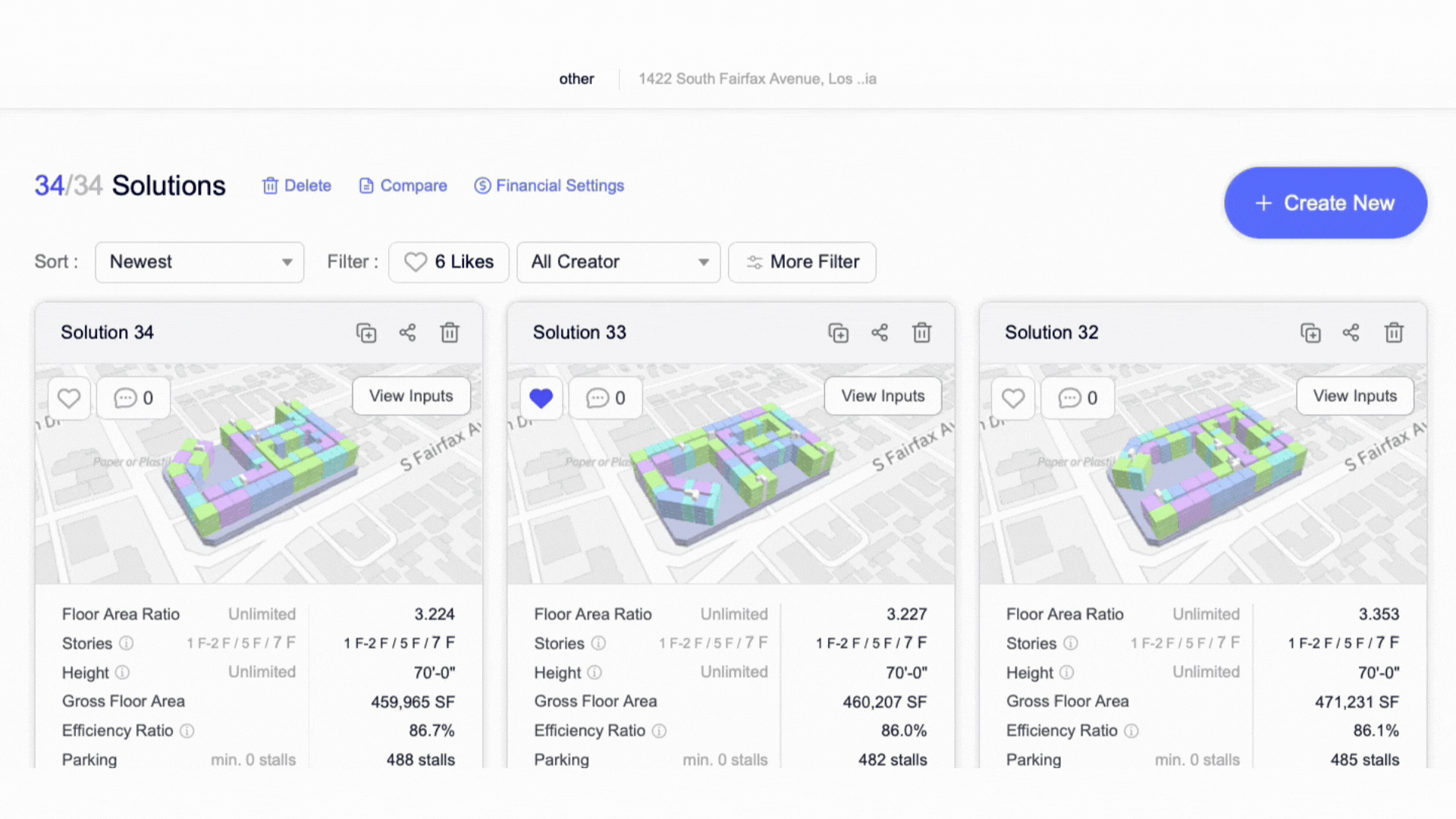Click share icon on Solution 32
The width and height of the screenshot is (1456, 819).
pyautogui.click(x=1351, y=333)
